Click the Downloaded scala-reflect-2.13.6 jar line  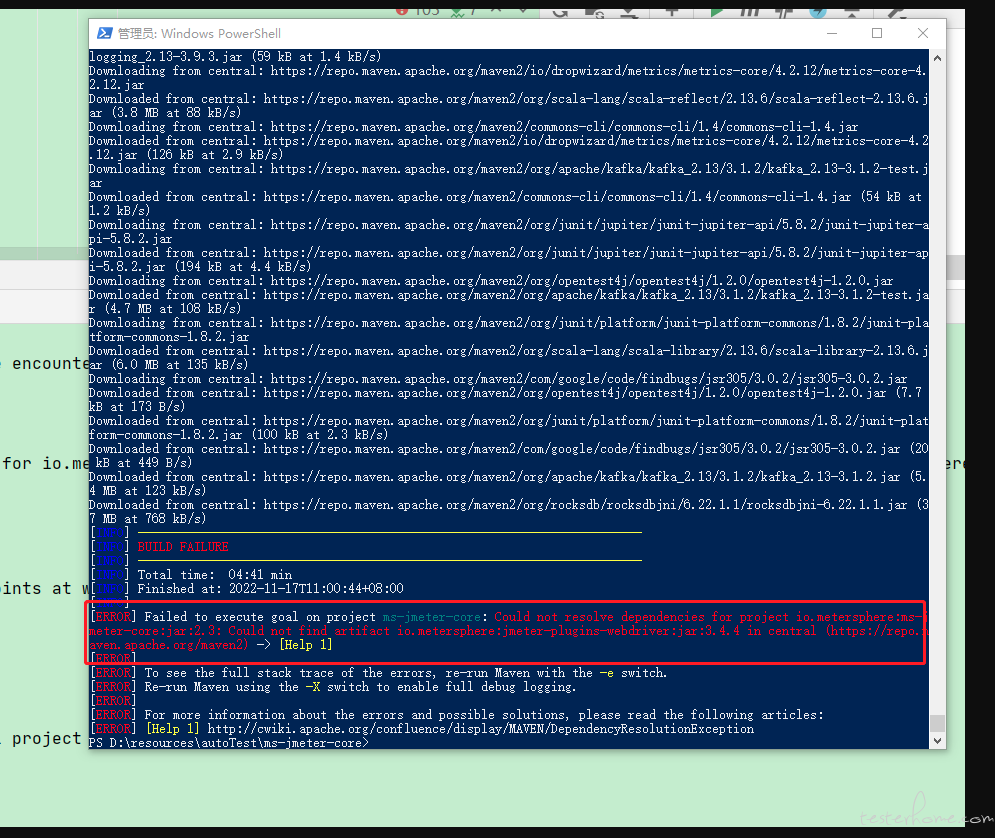(x=508, y=106)
